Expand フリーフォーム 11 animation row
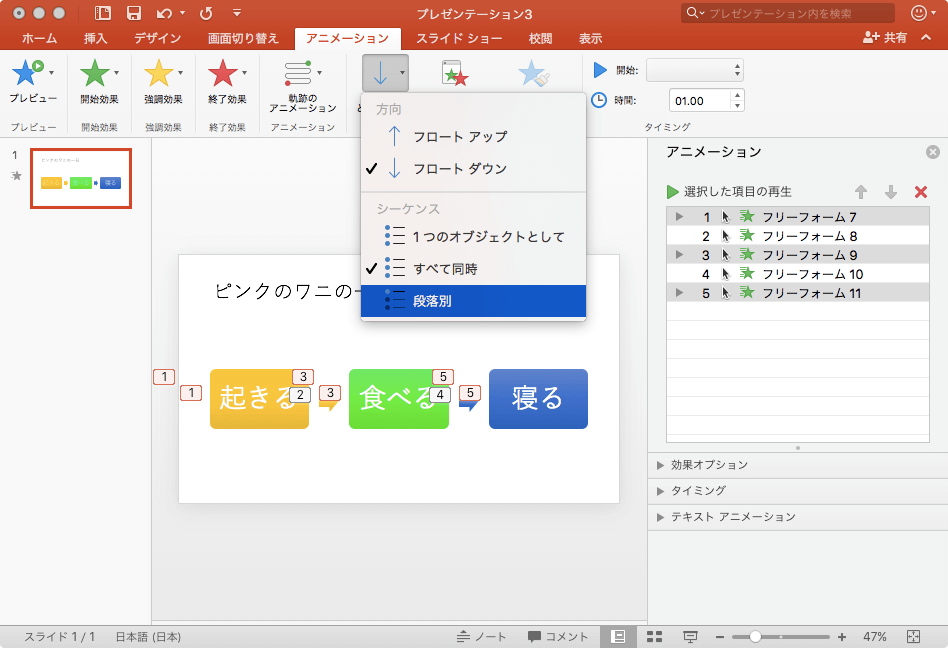The height and width of the screenshot is (648, 948). point(680,293)
